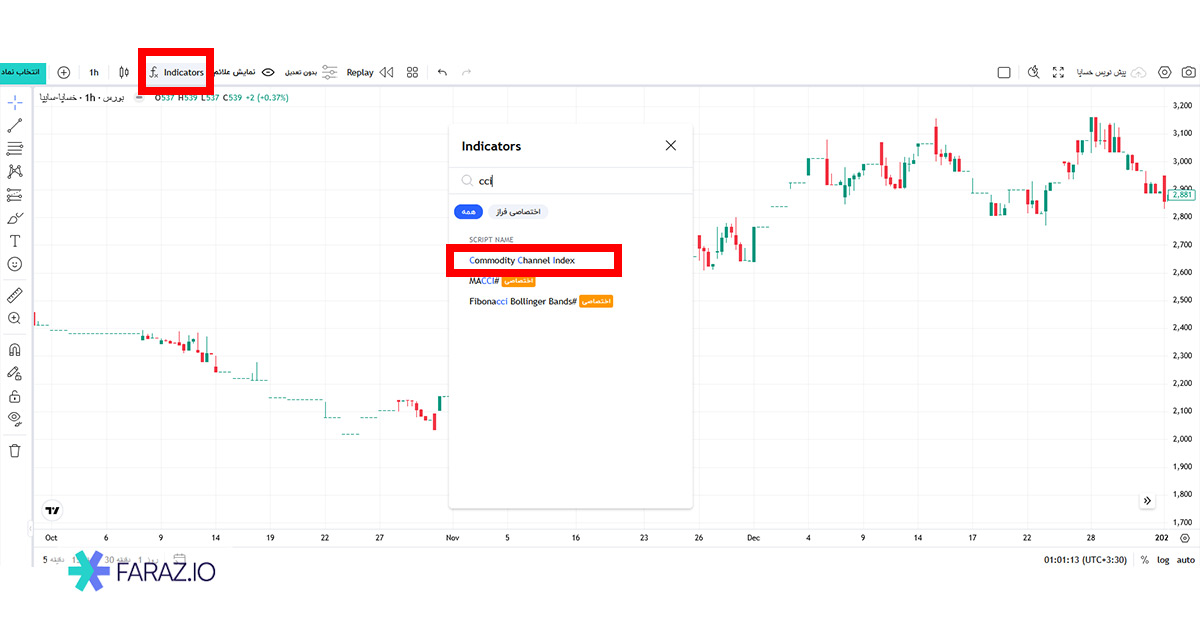Select the Text annotation tool

point(15,241)
